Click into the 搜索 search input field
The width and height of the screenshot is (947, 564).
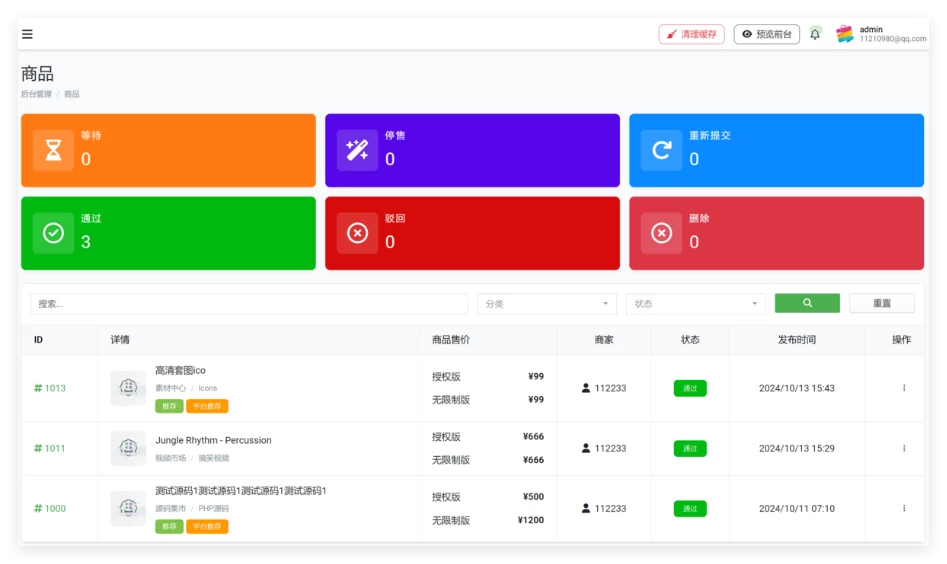(248, 304)
